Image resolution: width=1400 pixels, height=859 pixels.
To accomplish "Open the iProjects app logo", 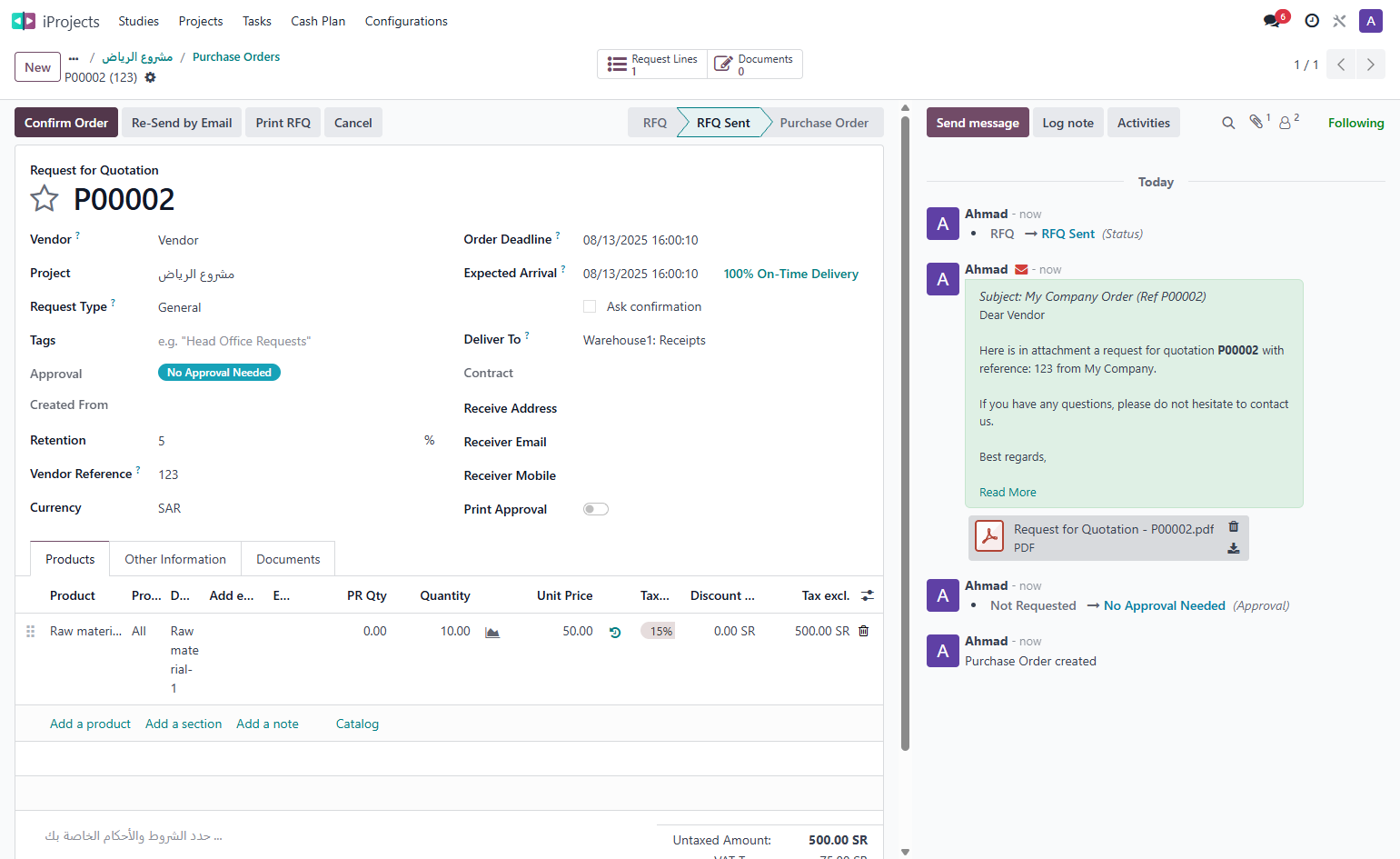I will click(24, 21).
